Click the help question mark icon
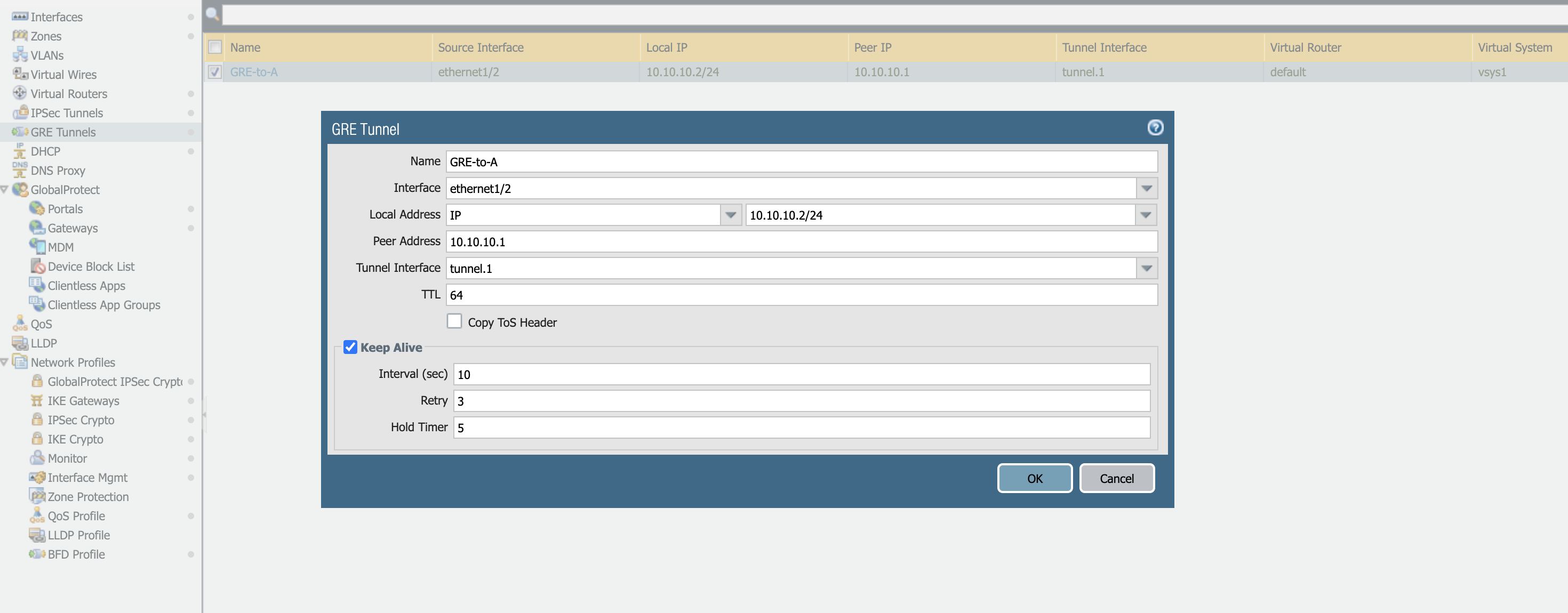This screenshot has width=1568, height=613. (1155, 128)
